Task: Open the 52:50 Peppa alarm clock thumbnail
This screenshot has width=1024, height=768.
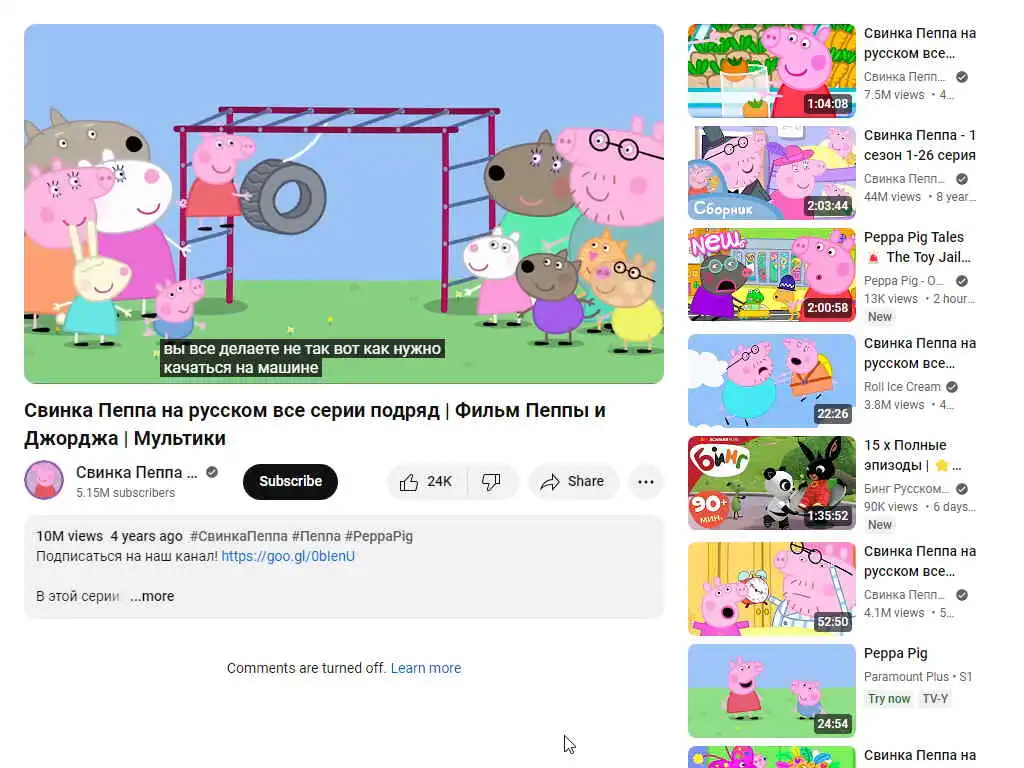Action: (772, 588)
